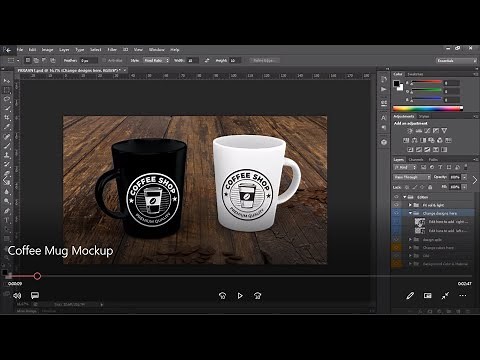Screen dimensions: 480x360
Task: Open the Style Fixed Ratio dropdown
Action: [157, 60]
